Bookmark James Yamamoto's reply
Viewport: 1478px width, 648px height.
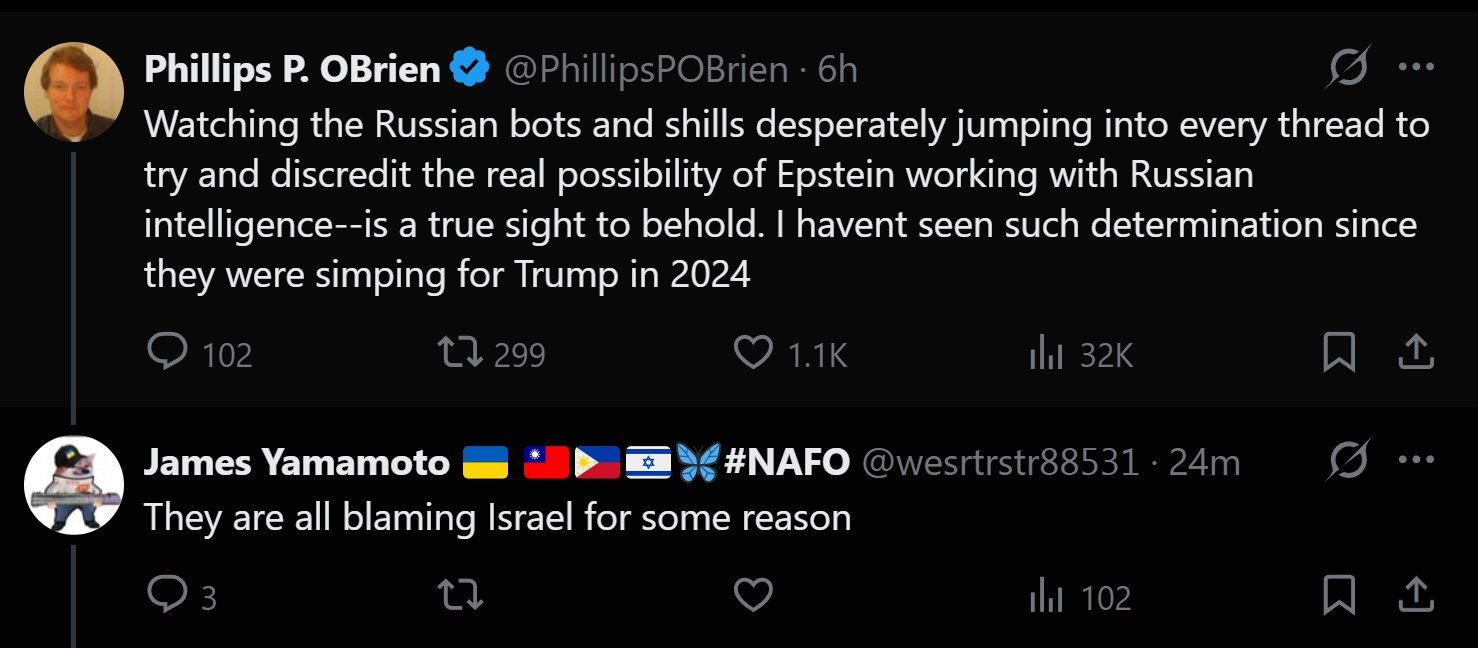[1339, 596]
